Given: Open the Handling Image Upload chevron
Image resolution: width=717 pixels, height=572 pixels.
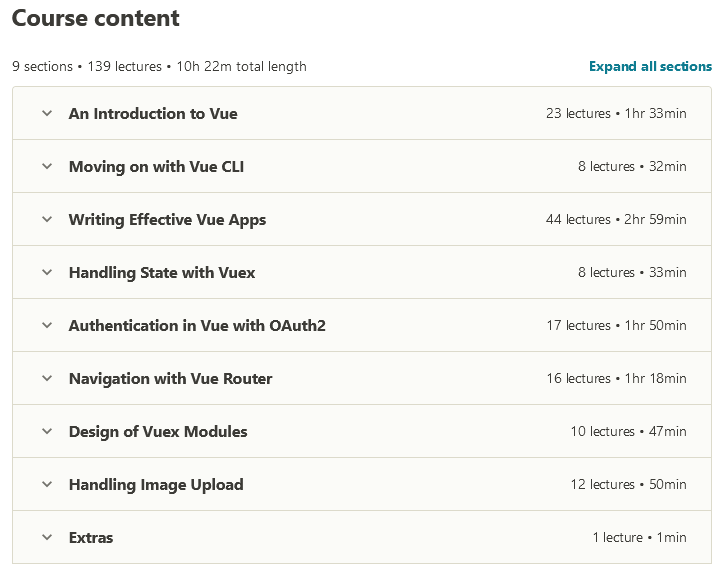Looking at the screenshot, I should pyautogui.click(x=46, y=485).
